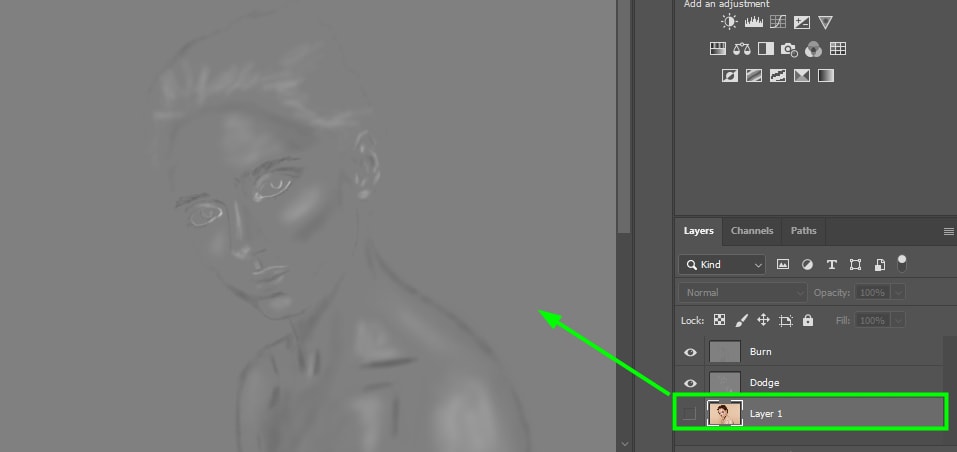This screenshot has width=957, height=452.
Task: Switch to the Channels tab
Action: coord(752,231)
